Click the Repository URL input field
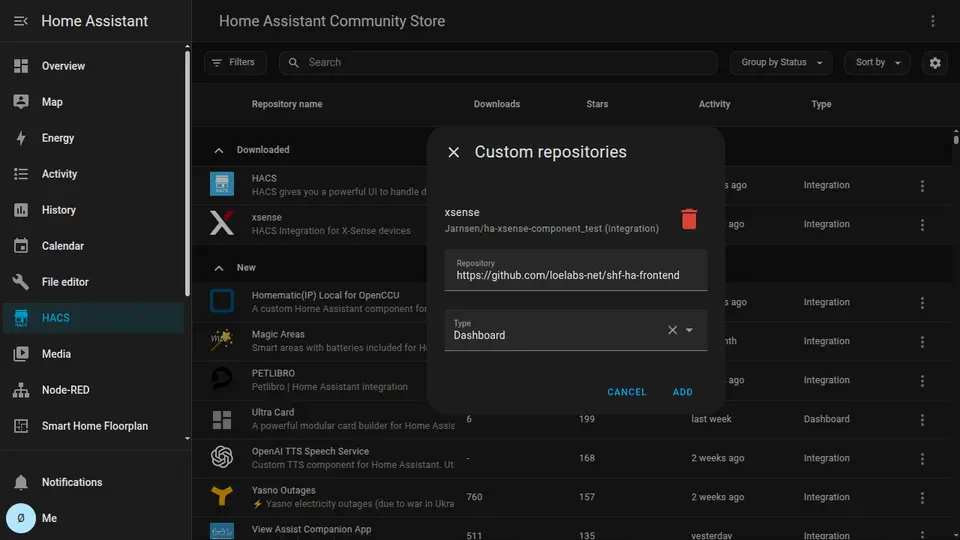 pyautogui.click(x=576, y=270)
